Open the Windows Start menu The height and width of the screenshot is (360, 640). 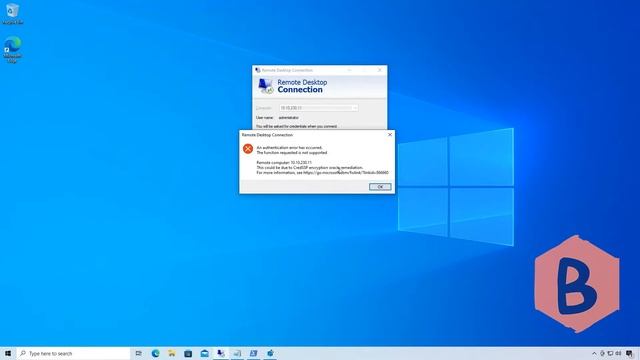click(x=8, y=353)
